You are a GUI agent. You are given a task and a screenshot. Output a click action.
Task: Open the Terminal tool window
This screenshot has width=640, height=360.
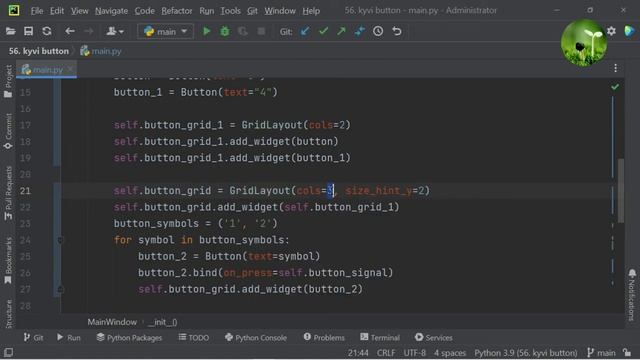tap(380, 338)
